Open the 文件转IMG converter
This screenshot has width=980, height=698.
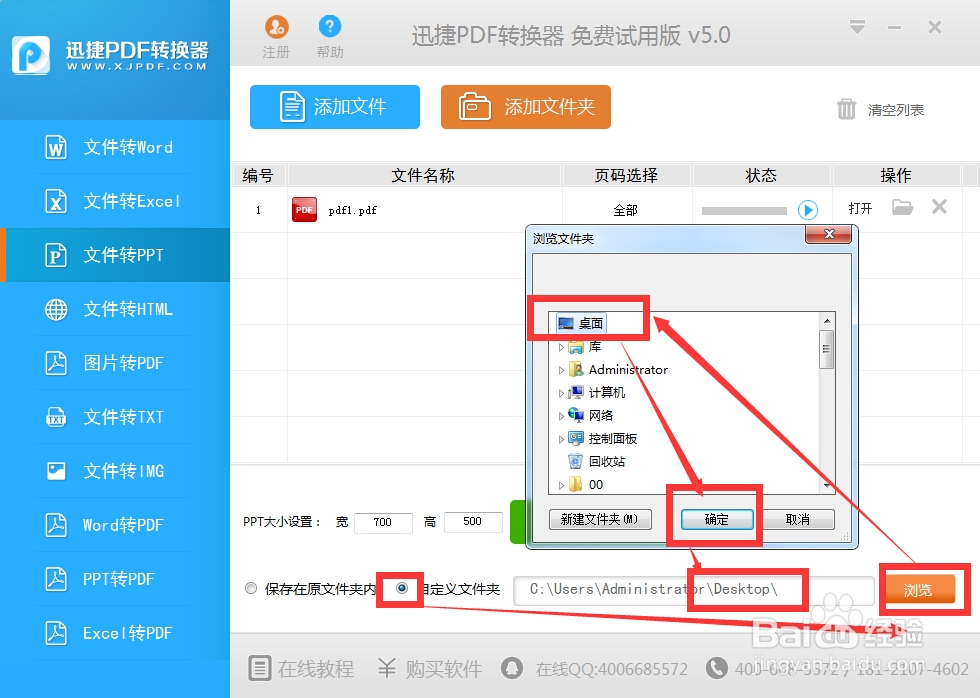[x=55, y=471]
